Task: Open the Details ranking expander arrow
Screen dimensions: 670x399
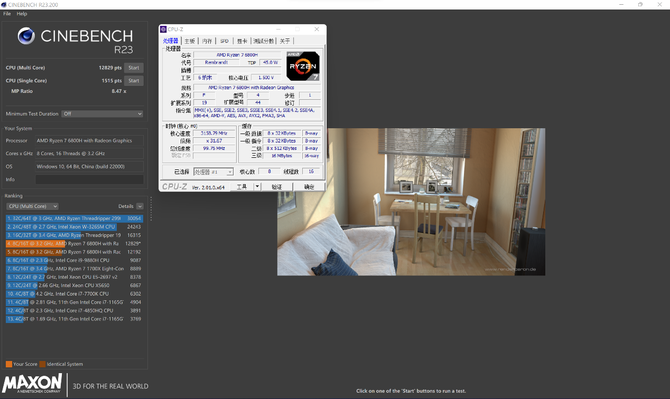Action: click(x=140, y=206)
